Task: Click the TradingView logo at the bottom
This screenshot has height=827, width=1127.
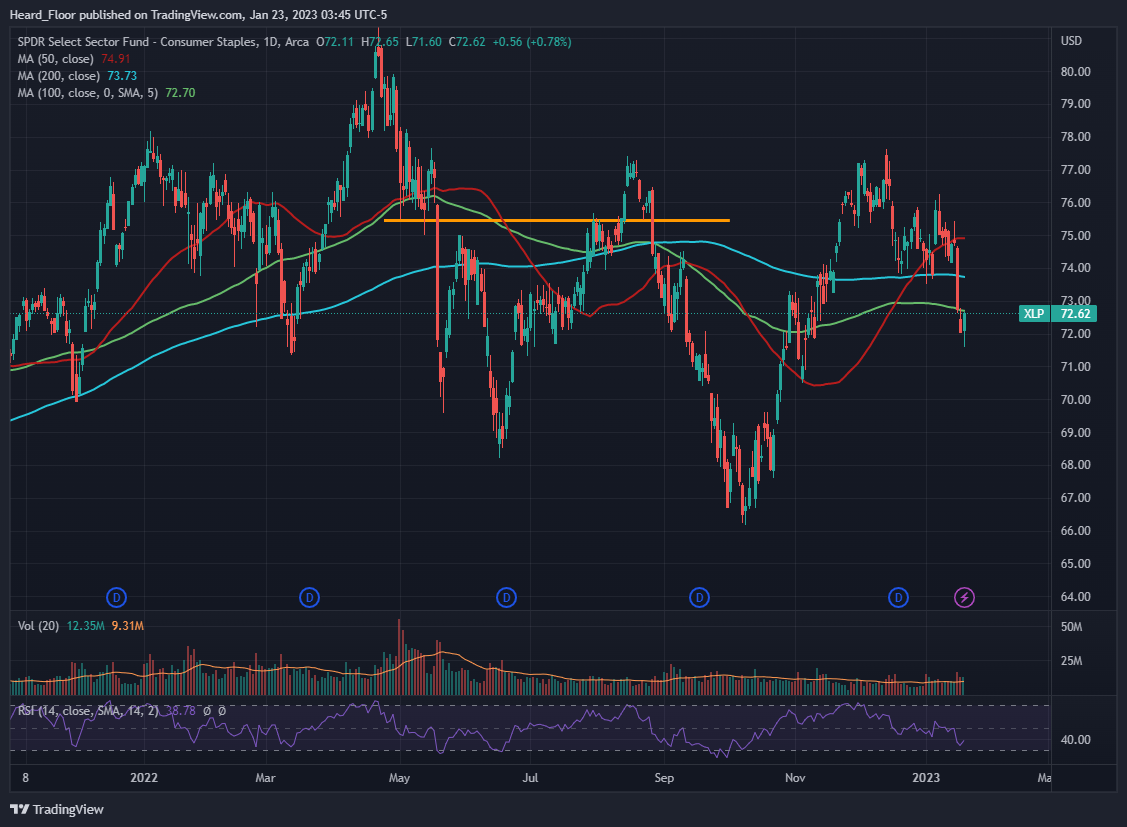Action: click(58, 810)
